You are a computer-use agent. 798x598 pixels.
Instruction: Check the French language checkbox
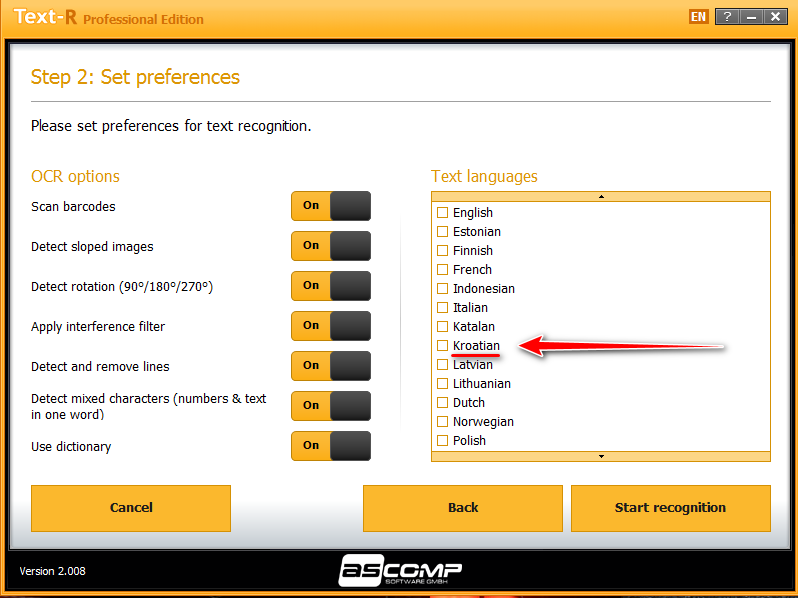pos(443,269)
